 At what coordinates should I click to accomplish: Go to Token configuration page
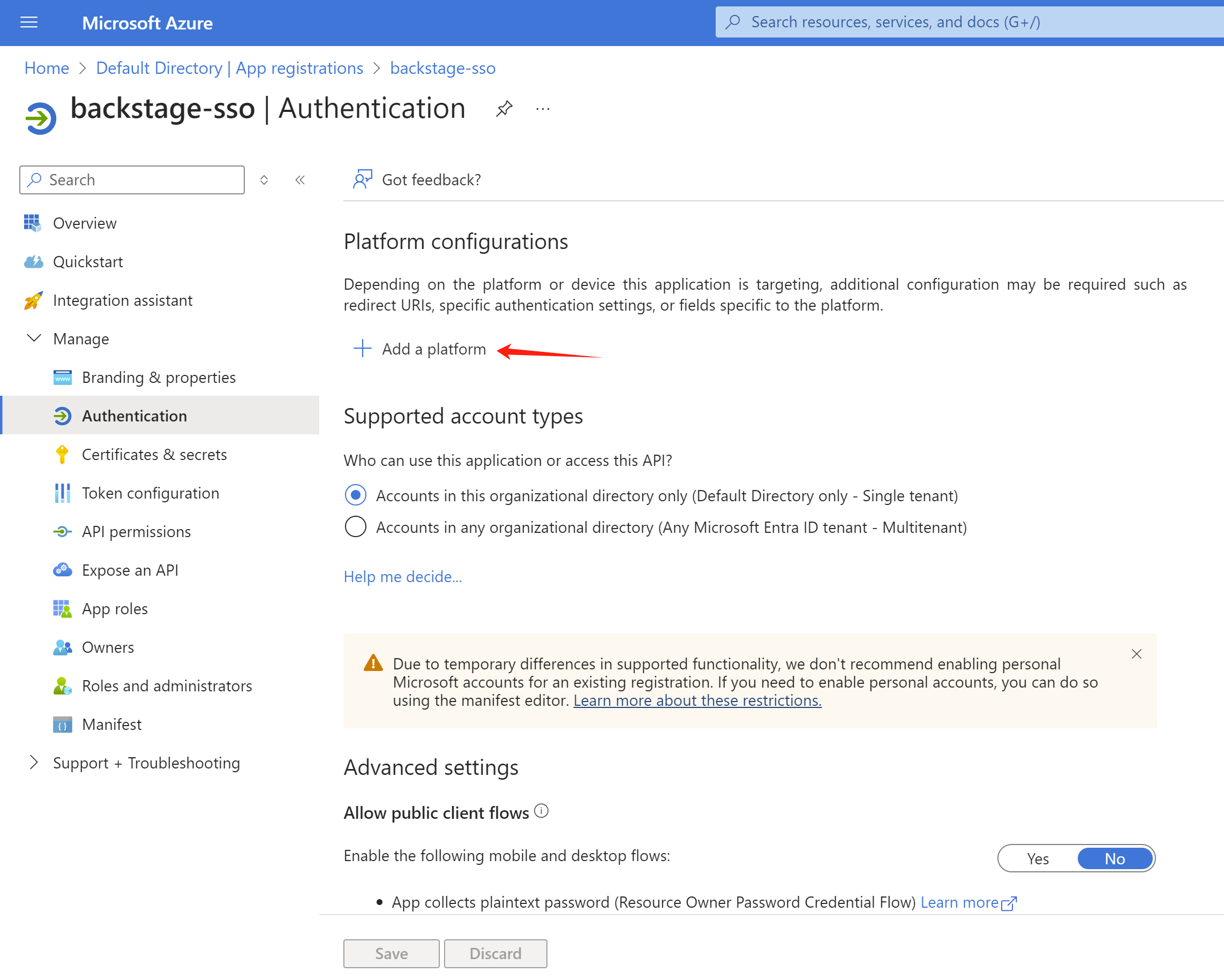pos(151,493)
